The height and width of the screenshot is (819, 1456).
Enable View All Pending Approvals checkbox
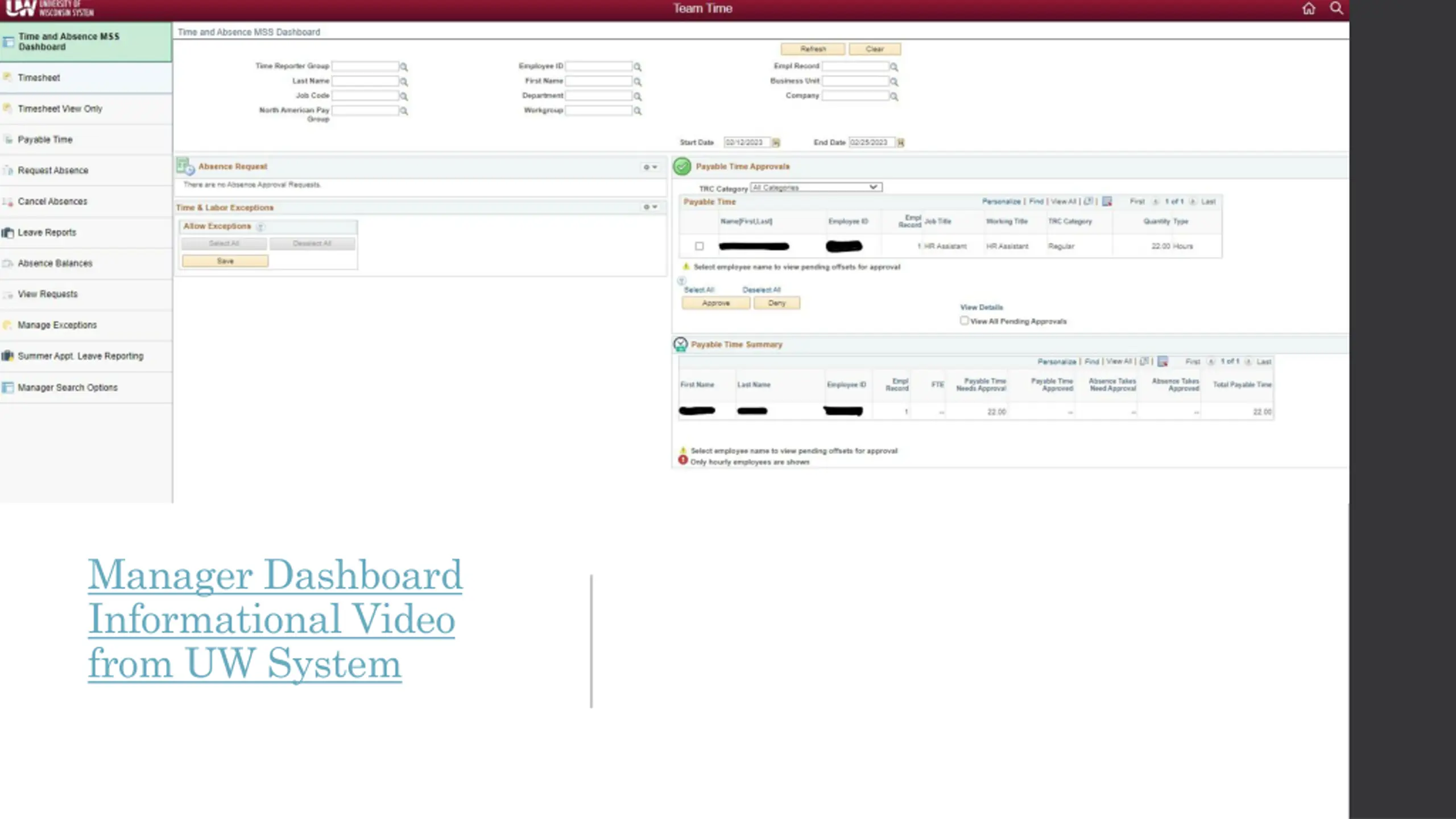tap(964, 321)
